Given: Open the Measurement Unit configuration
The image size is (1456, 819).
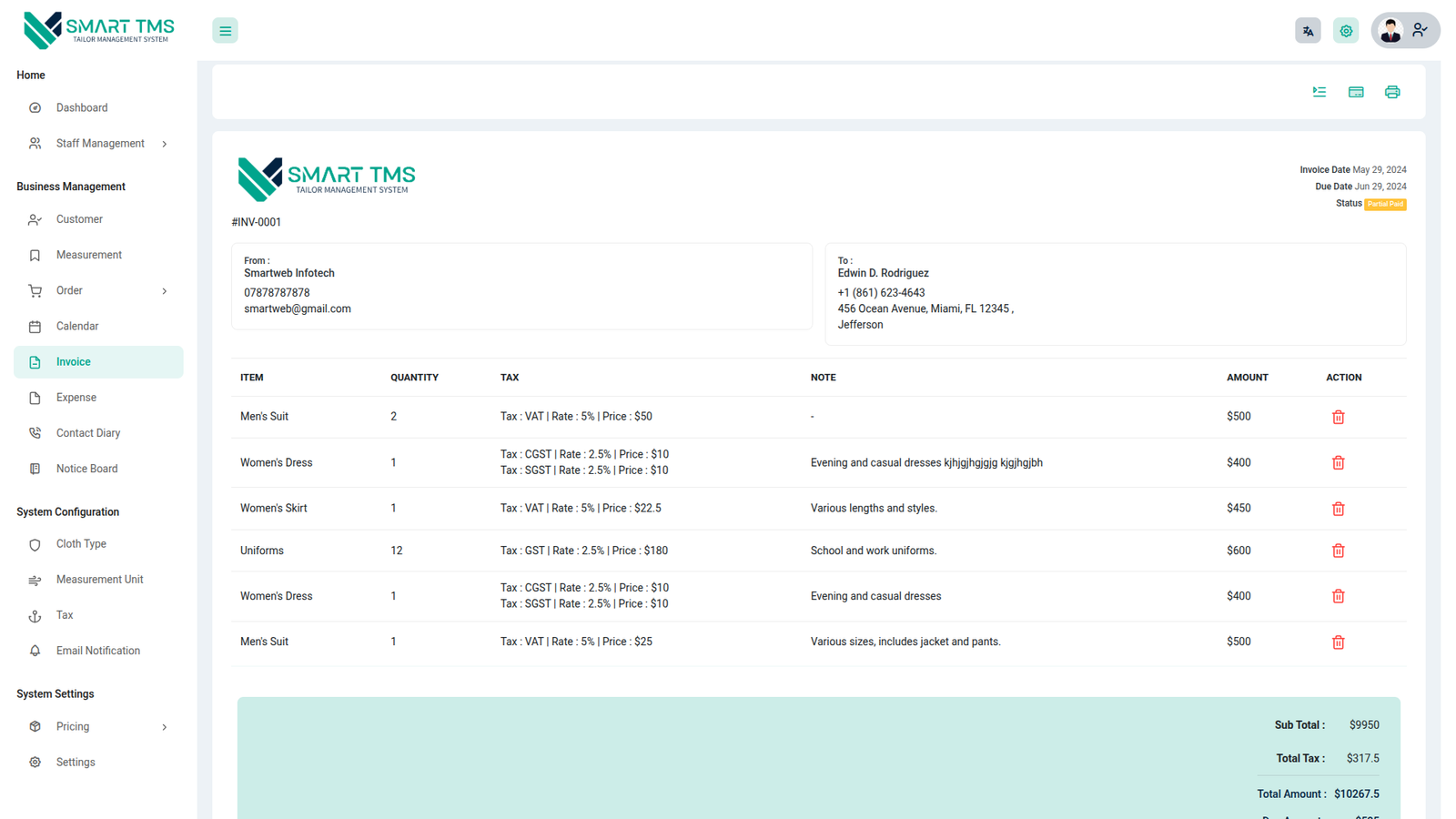Looking at the screenshot, I should coord(99,580).
